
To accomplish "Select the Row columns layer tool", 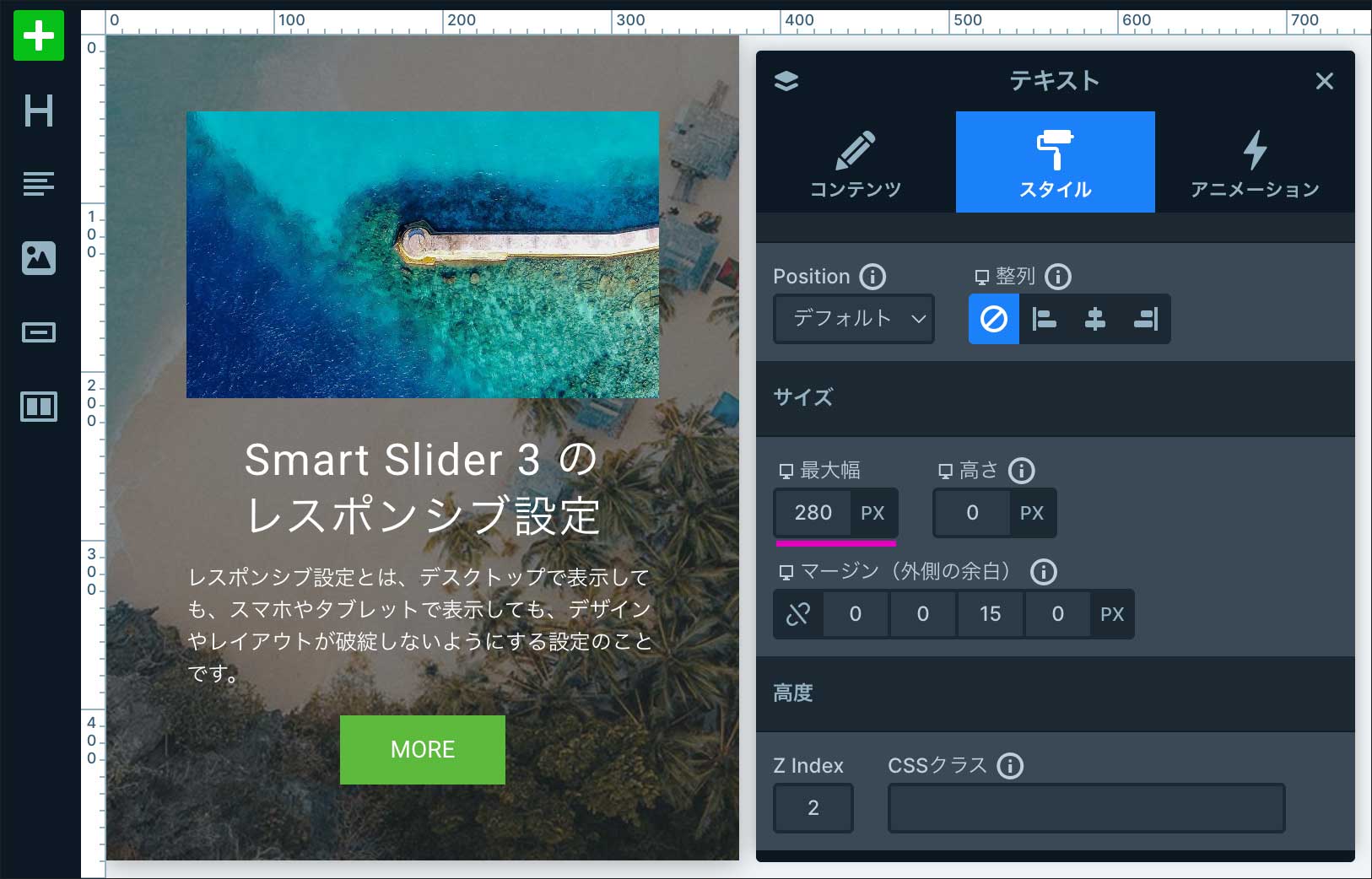I will [39, 407].
